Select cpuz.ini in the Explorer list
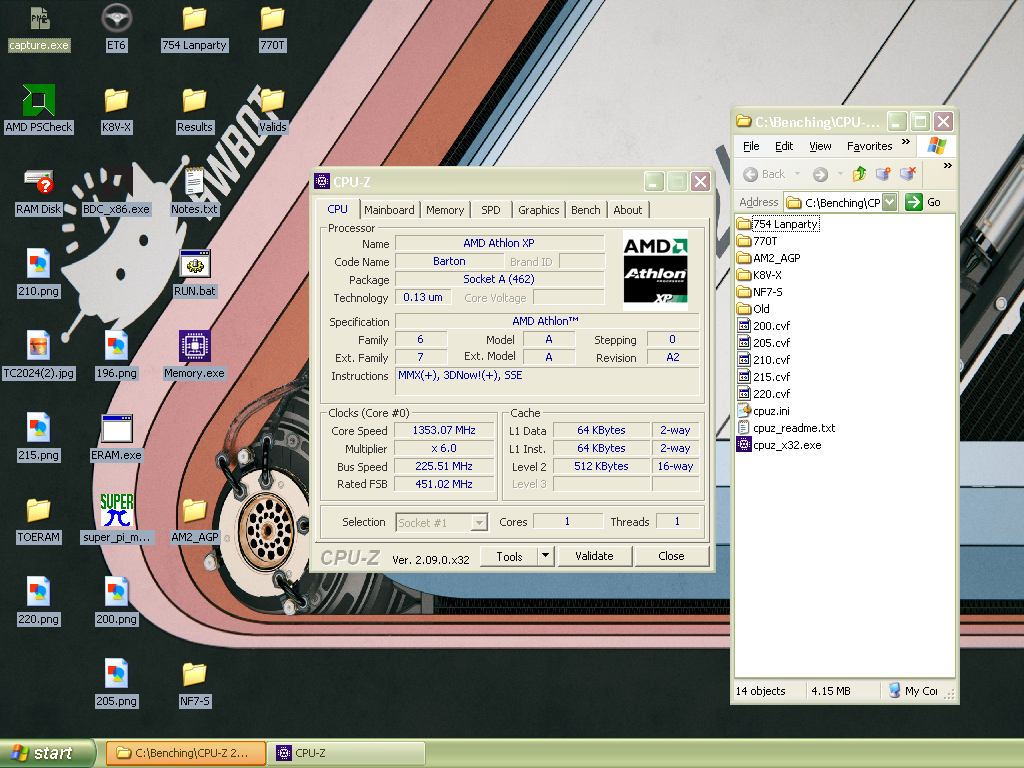The image size is (1024, 768). 763,411
